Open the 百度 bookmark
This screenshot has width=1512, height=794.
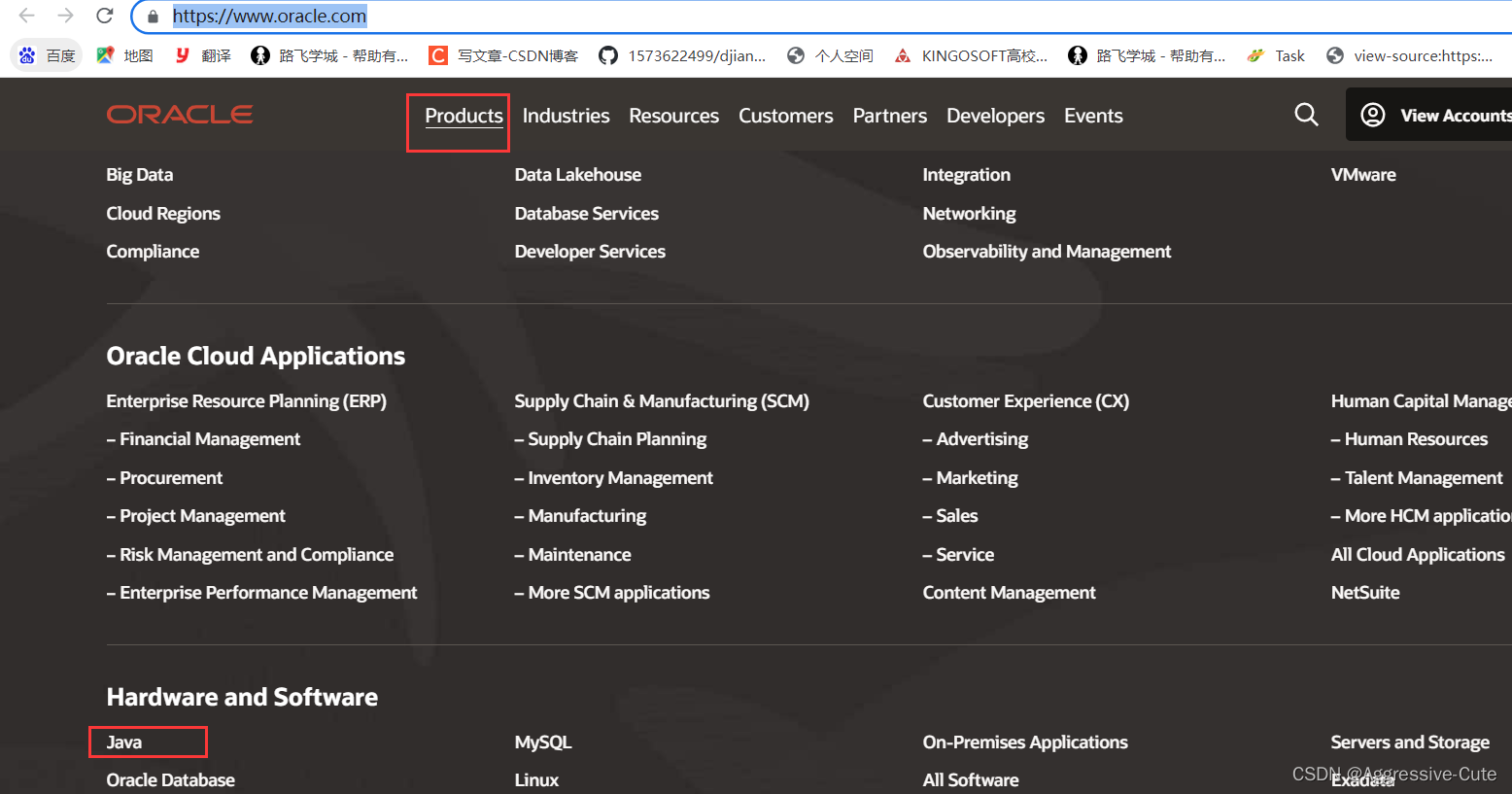click(x=47, y=55)
